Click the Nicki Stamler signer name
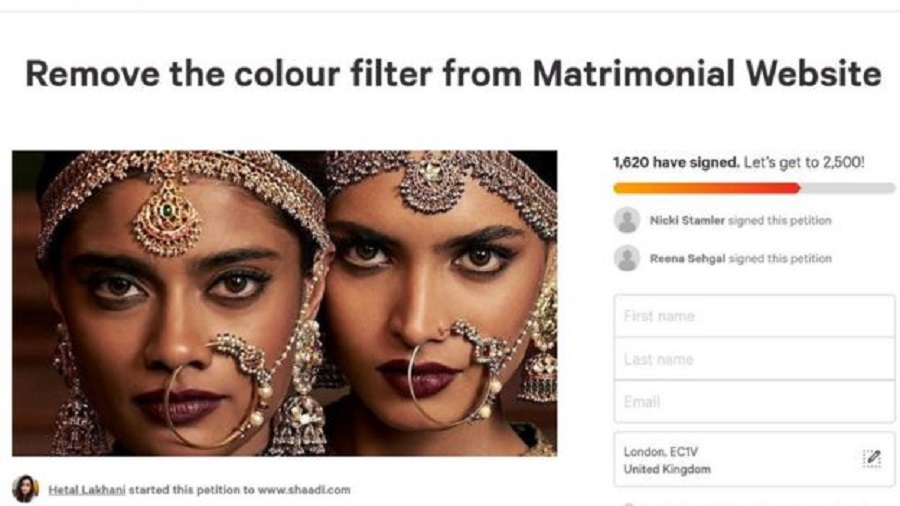900x506 pixels. click(x=687, y=220)
